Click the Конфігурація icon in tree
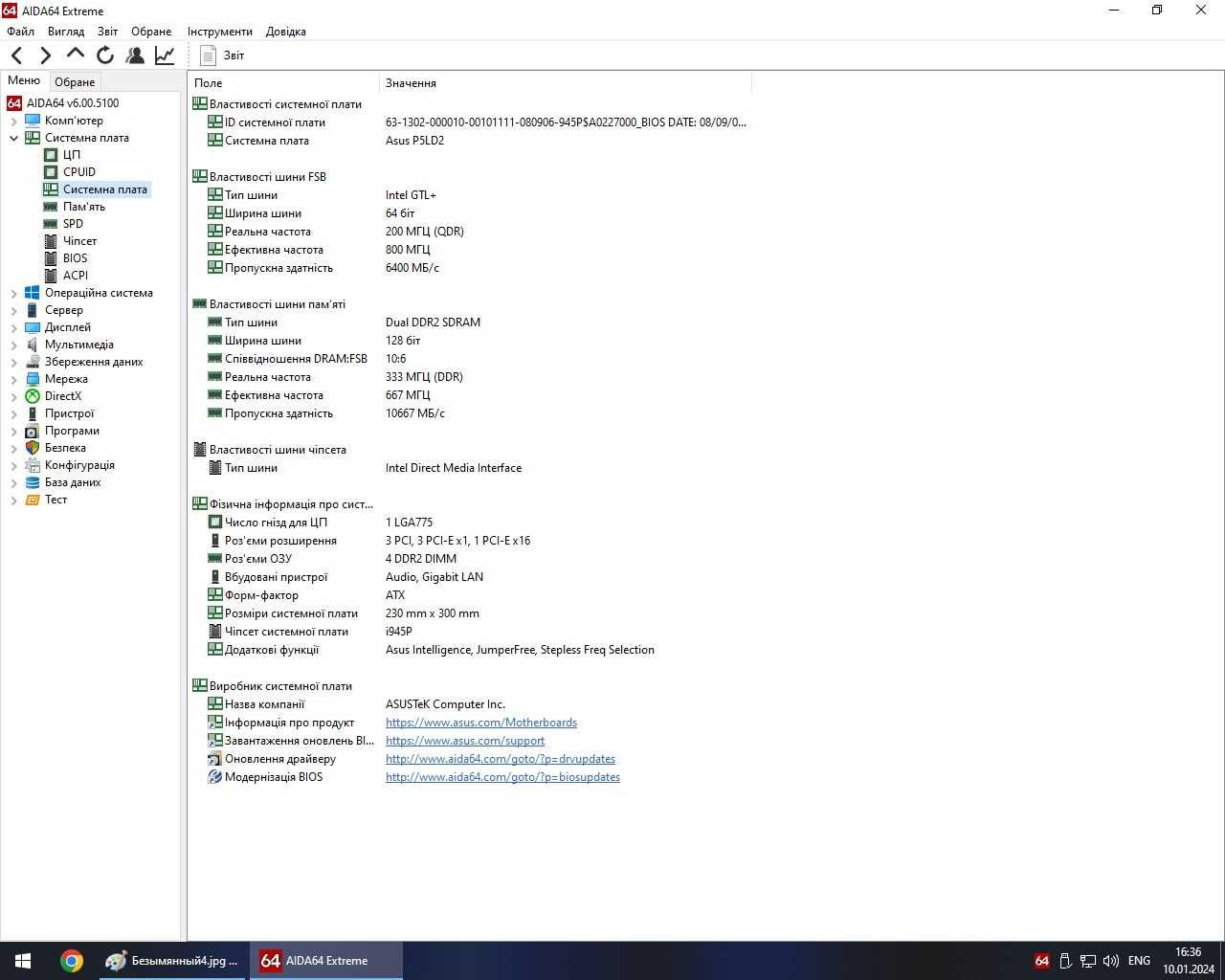Screen dimensions: 1225x980 coord(33,465)
